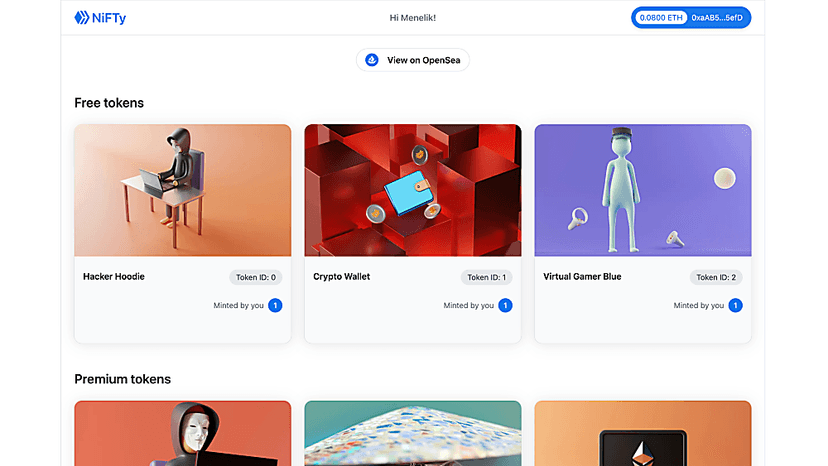Open View on OpenSea link
The width and height of the screenshot is (828, 466).
412,60
